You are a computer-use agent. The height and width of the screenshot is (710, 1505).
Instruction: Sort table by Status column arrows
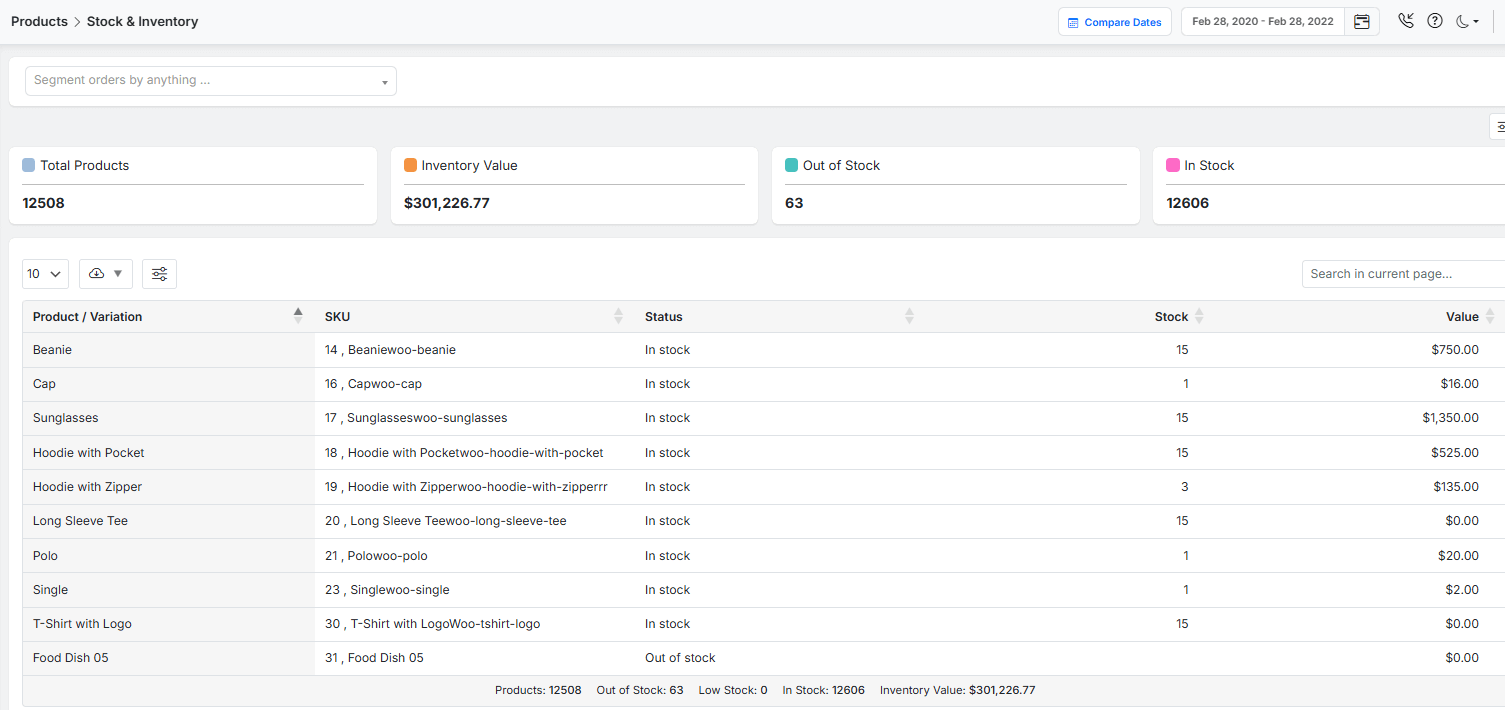[909, 316]
